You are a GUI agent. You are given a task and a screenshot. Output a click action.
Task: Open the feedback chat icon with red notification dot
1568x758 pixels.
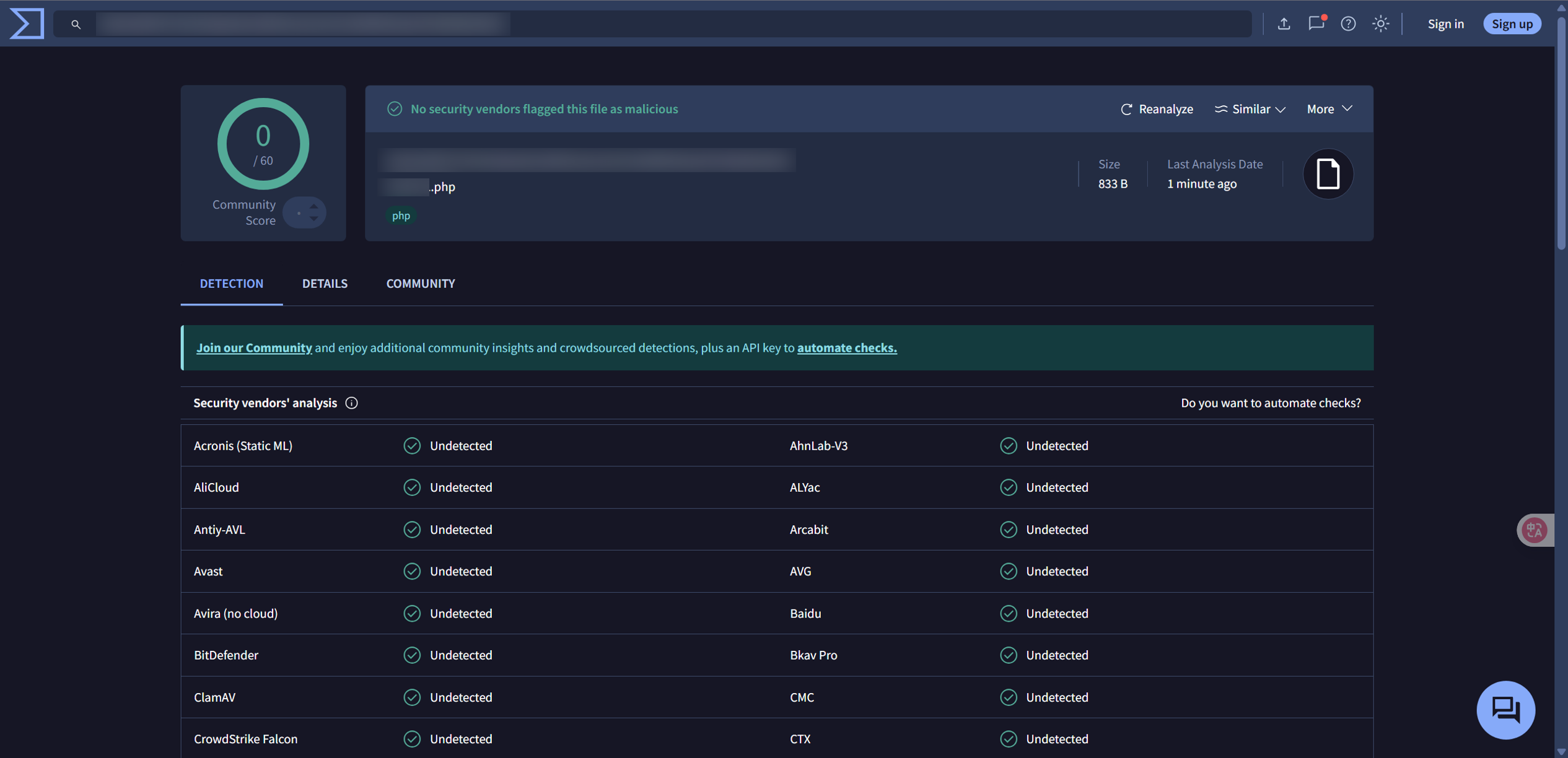tap(1316, 24)
